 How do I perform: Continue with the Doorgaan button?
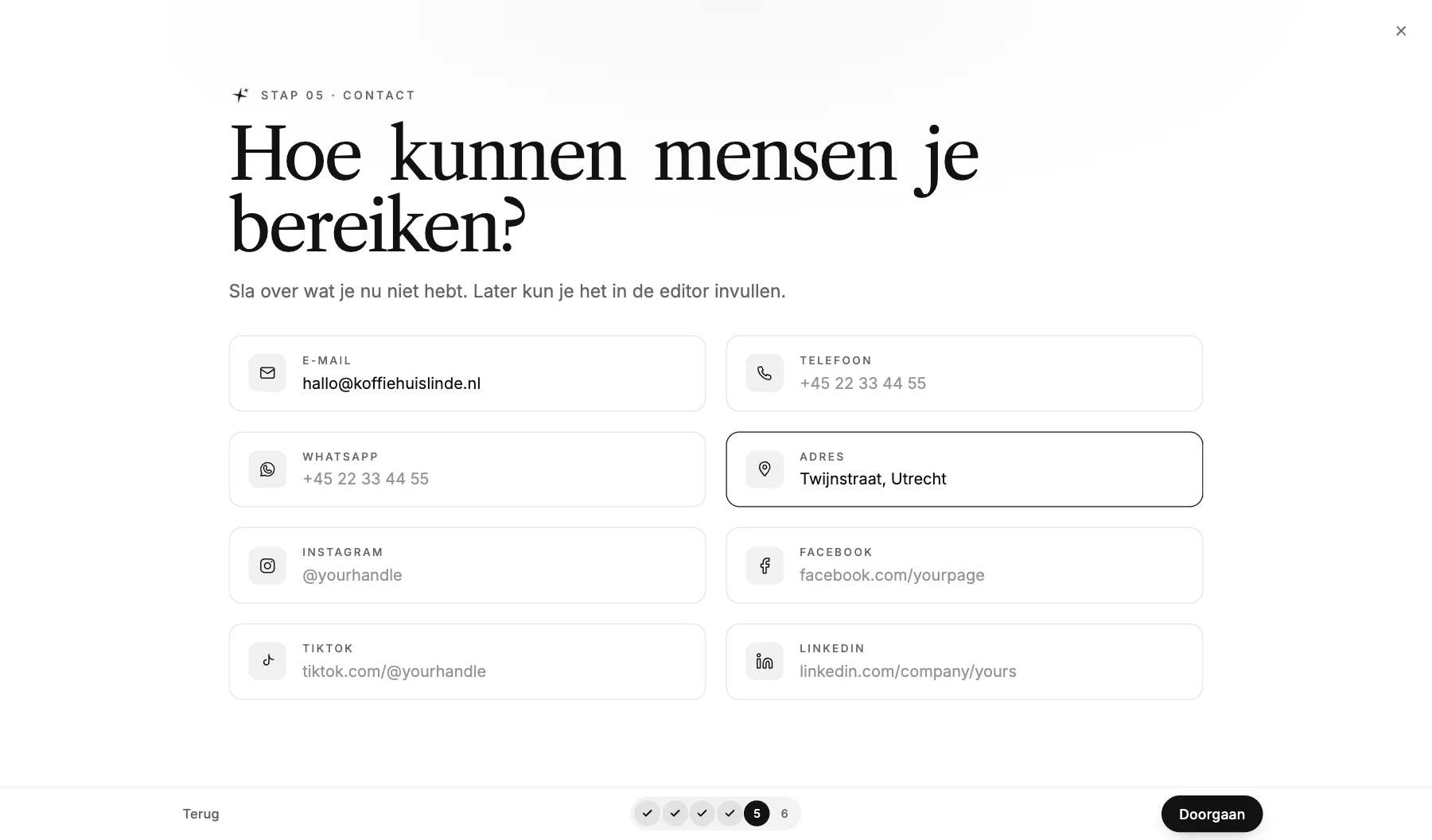1212,814
